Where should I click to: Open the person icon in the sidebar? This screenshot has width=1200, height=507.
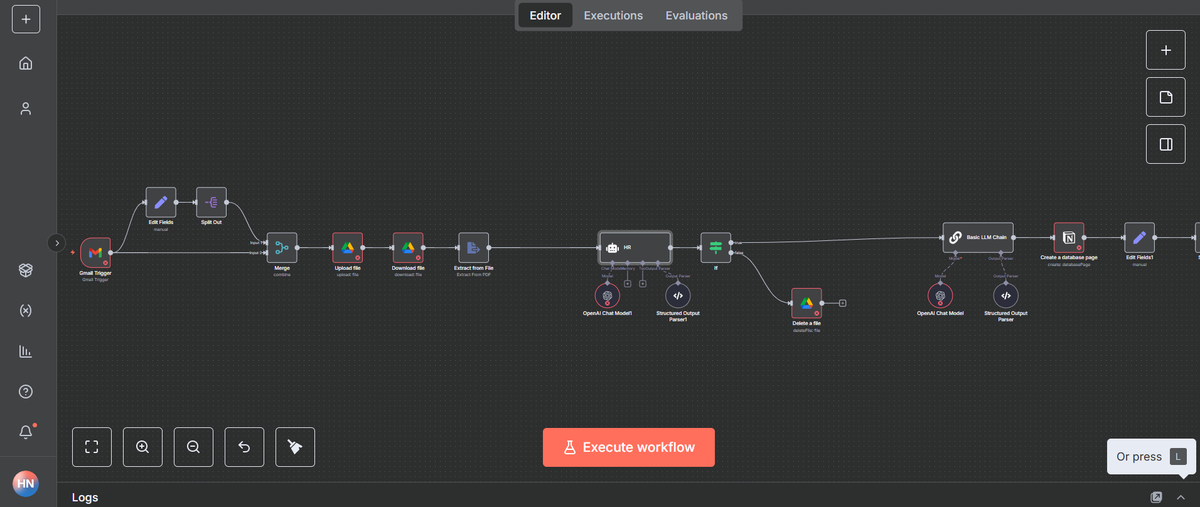tap(26, 108)
